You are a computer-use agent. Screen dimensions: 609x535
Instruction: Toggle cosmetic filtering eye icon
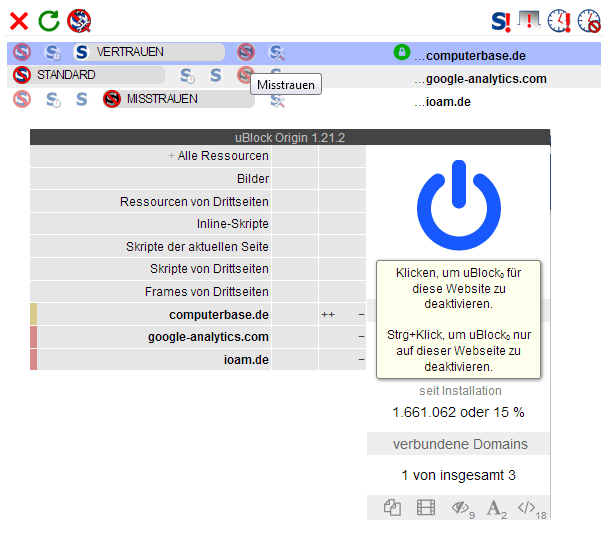point(462,508)
